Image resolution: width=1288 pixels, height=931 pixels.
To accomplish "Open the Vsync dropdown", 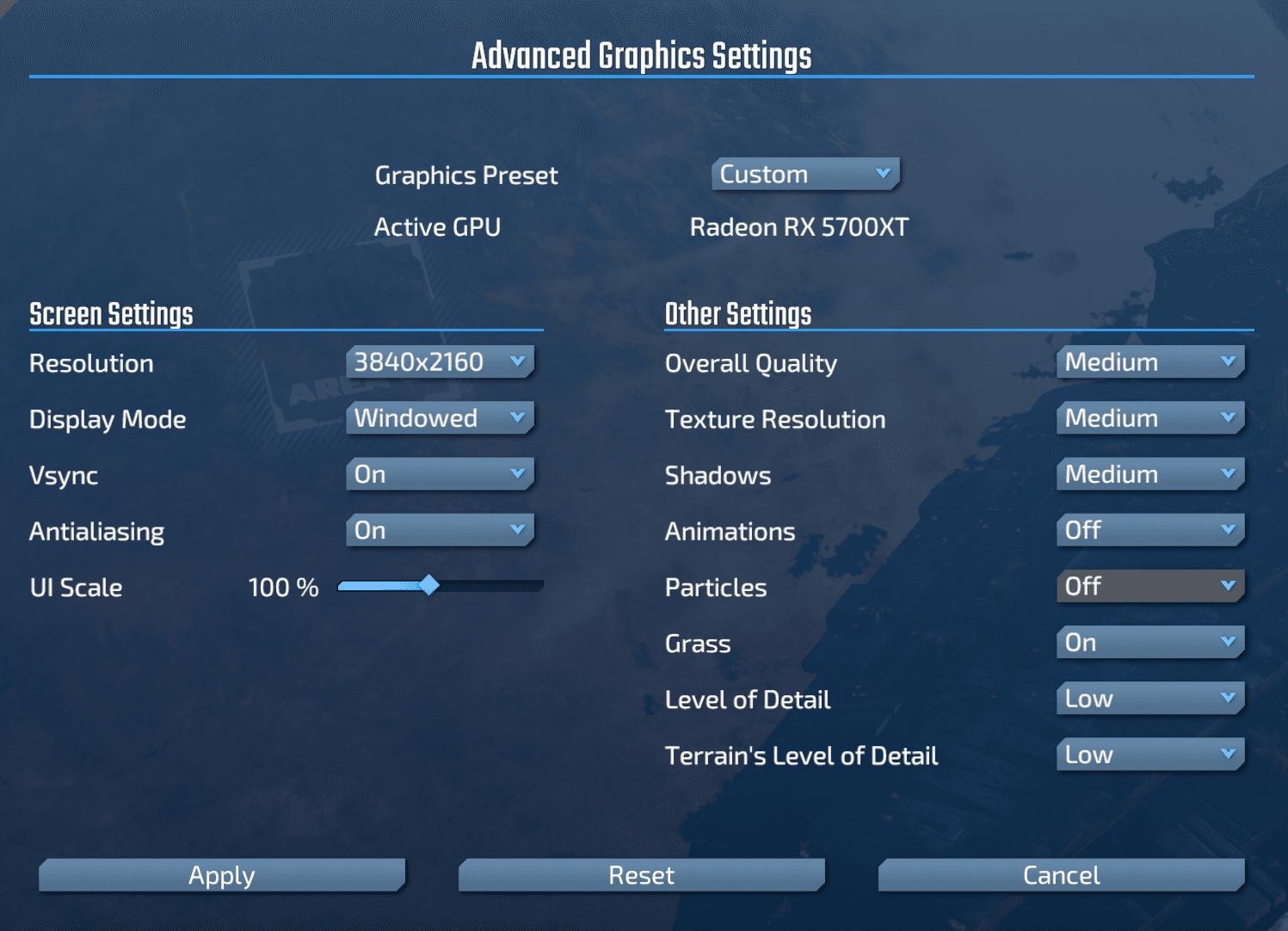I will tap(440, 473).
